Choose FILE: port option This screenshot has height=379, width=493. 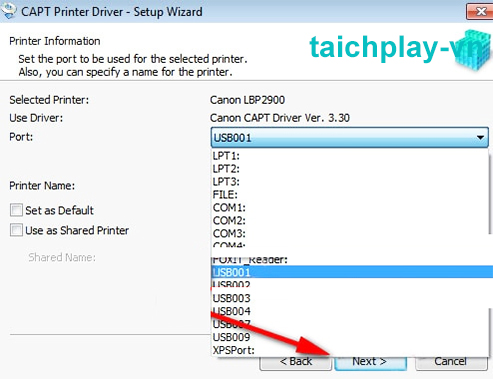click(x=350, y=195)
